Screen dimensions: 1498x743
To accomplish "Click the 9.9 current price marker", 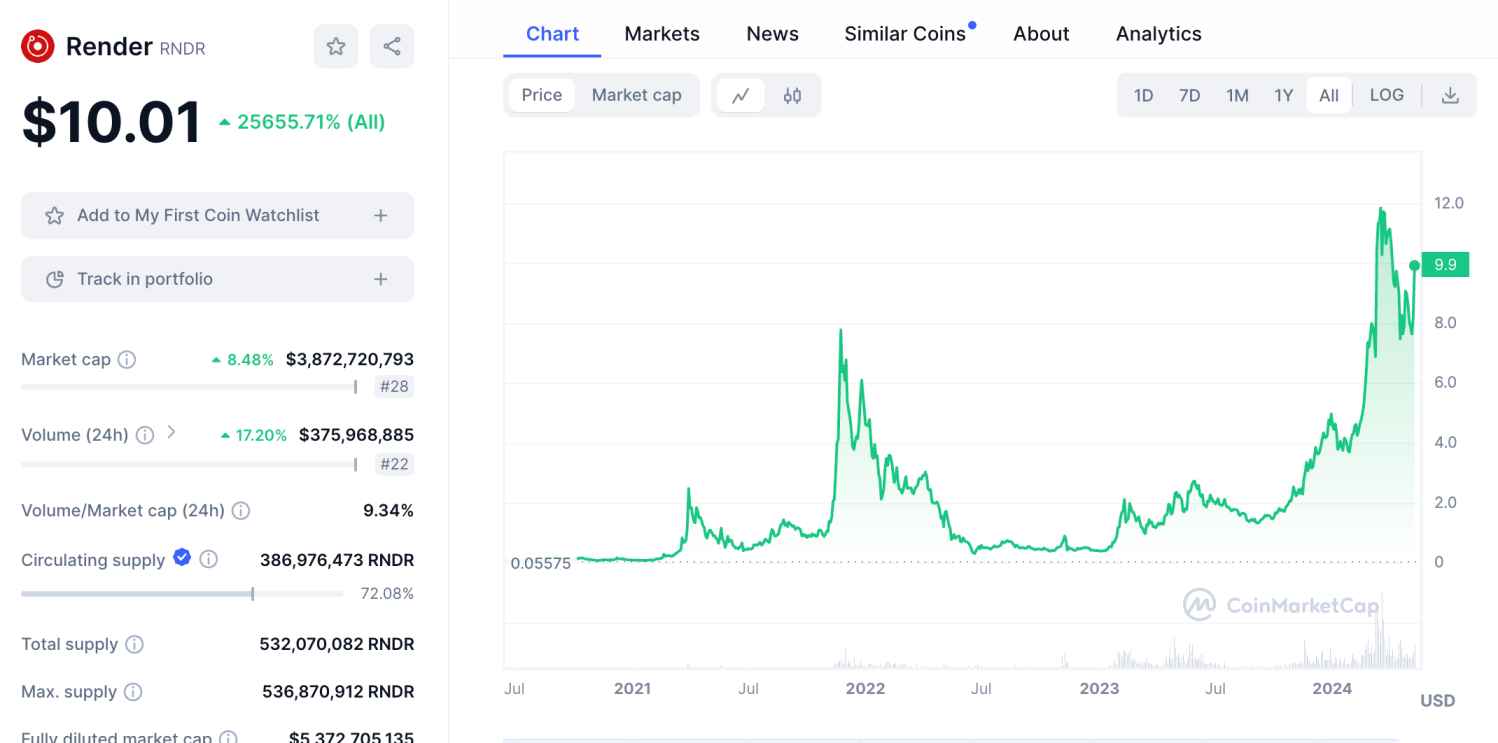I will point(1444,265).
